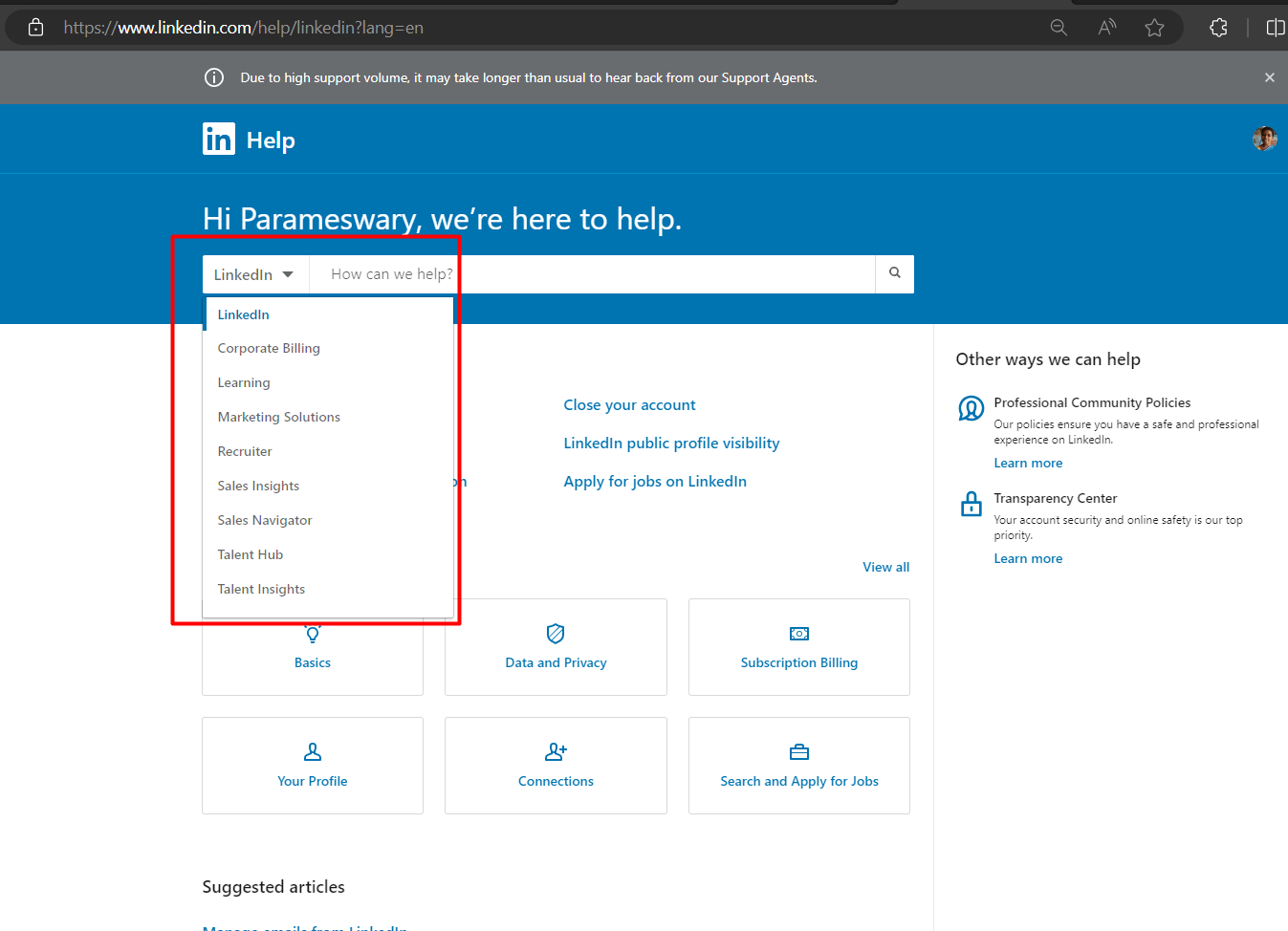This screenshot has height=931, width=1288.
Task: Choose Learning in the product list
Action: pos(330,382)
